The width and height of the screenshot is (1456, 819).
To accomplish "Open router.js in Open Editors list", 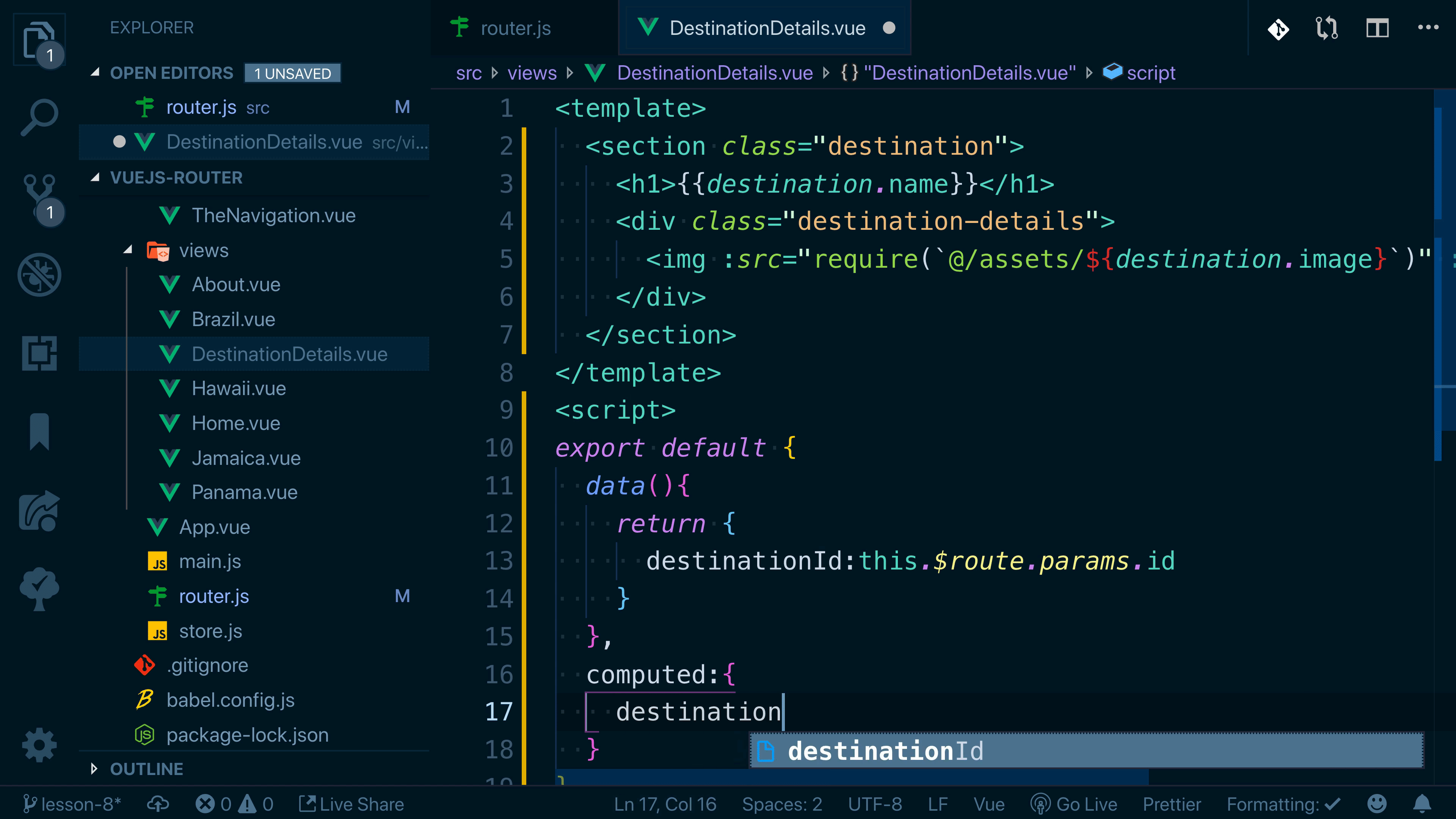I will tap(254, 107).
